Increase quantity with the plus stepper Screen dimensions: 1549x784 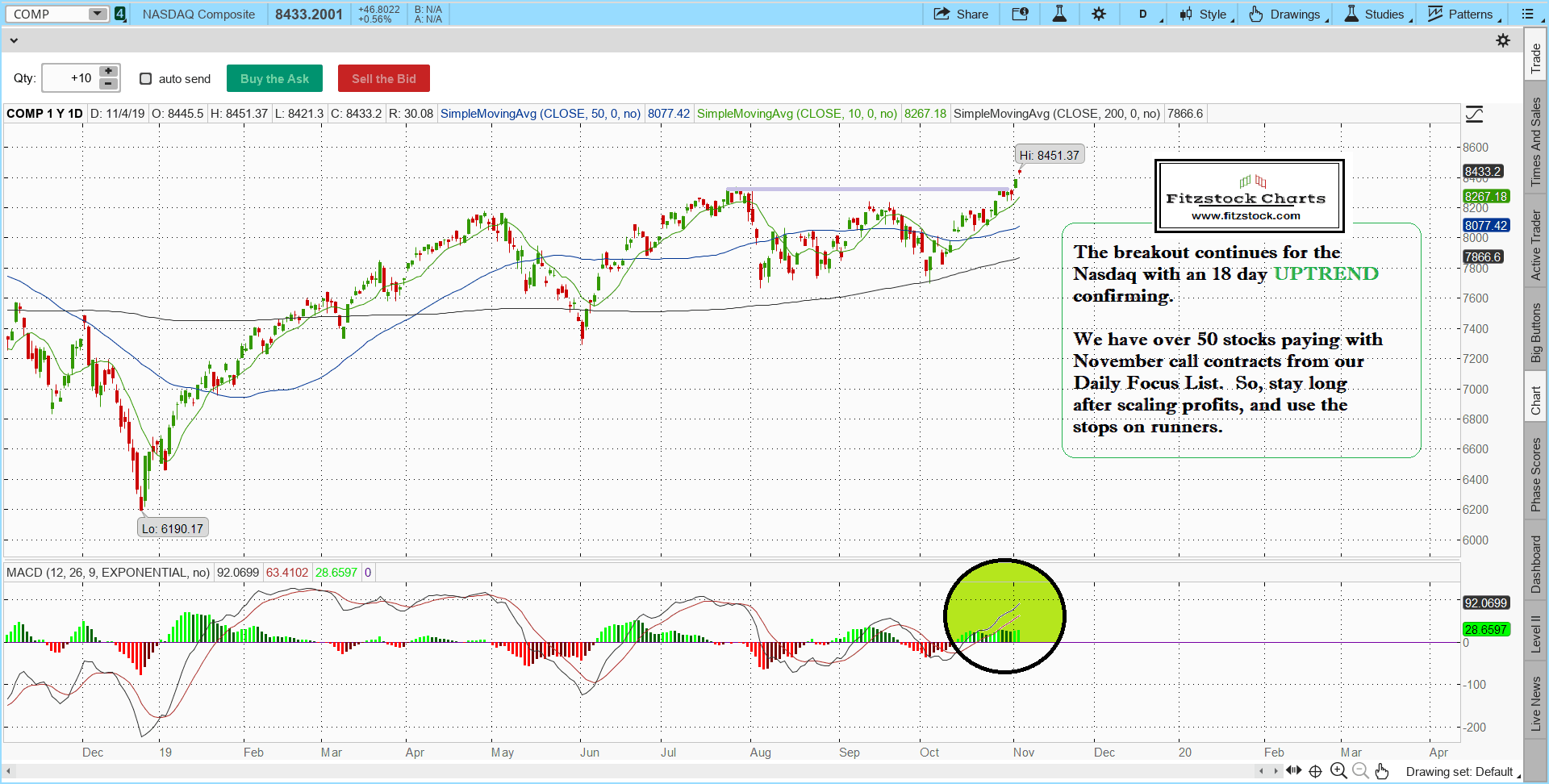tap(108, 72)
